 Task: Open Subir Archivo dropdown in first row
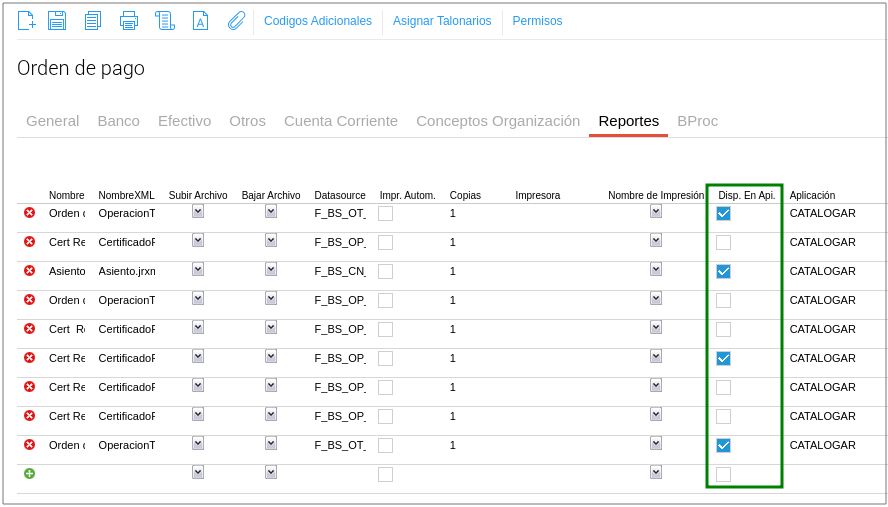coord(198,212)
